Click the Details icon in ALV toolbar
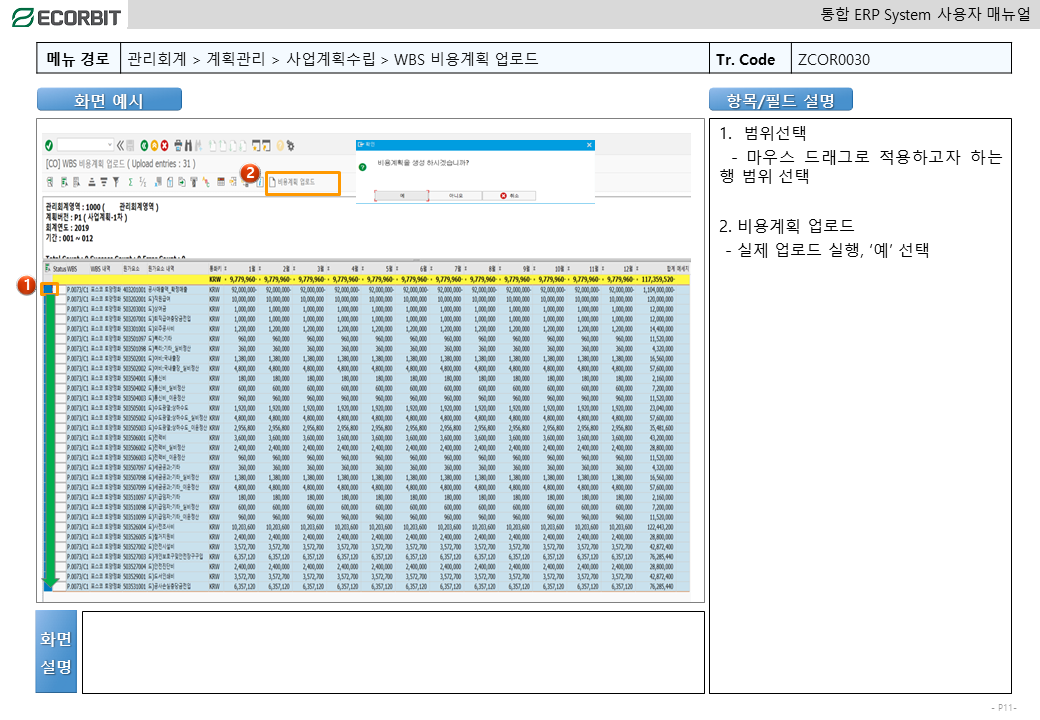 tap(50, 182)
